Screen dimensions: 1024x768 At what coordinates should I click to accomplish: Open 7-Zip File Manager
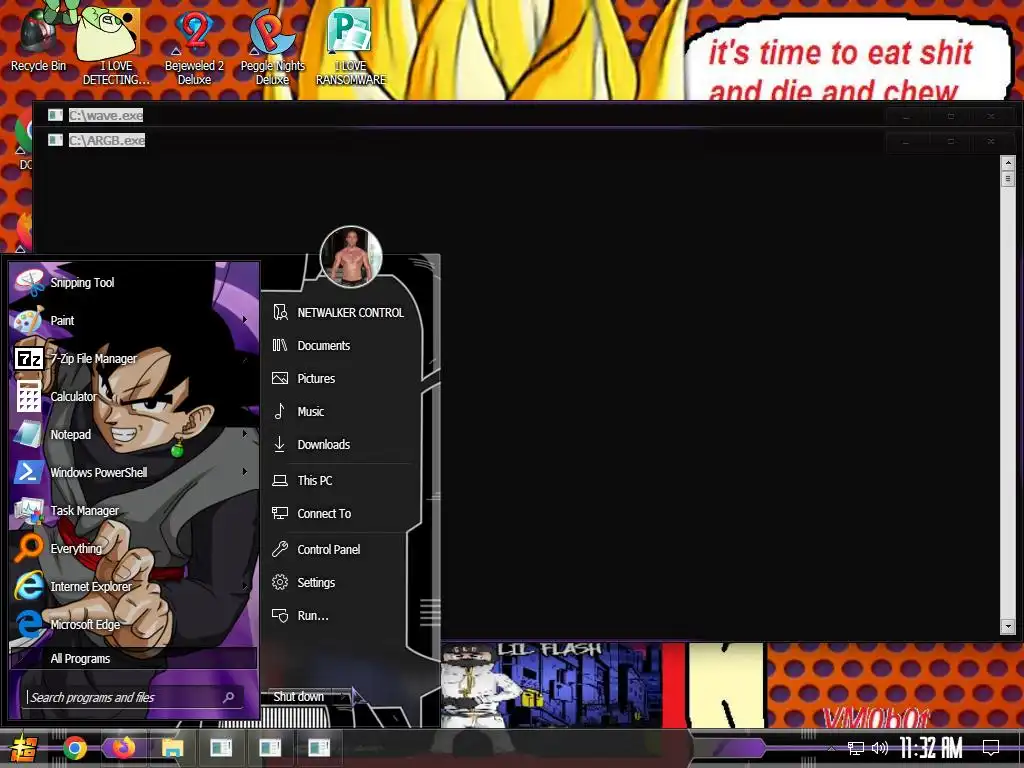tap(134, 359)
